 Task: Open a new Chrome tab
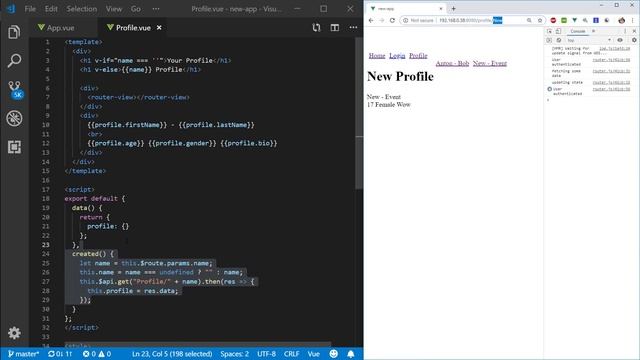click(453, 8)
